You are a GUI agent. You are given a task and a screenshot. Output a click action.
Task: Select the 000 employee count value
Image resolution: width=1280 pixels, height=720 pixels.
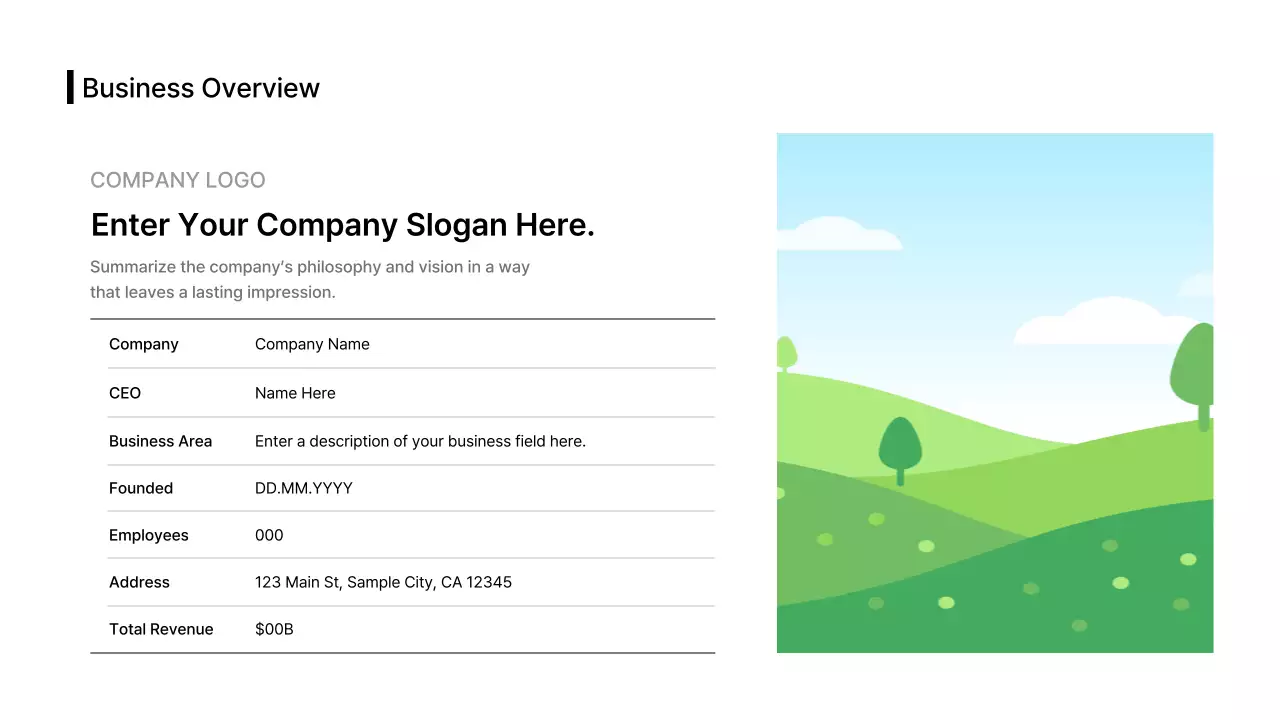pos(269,535)
